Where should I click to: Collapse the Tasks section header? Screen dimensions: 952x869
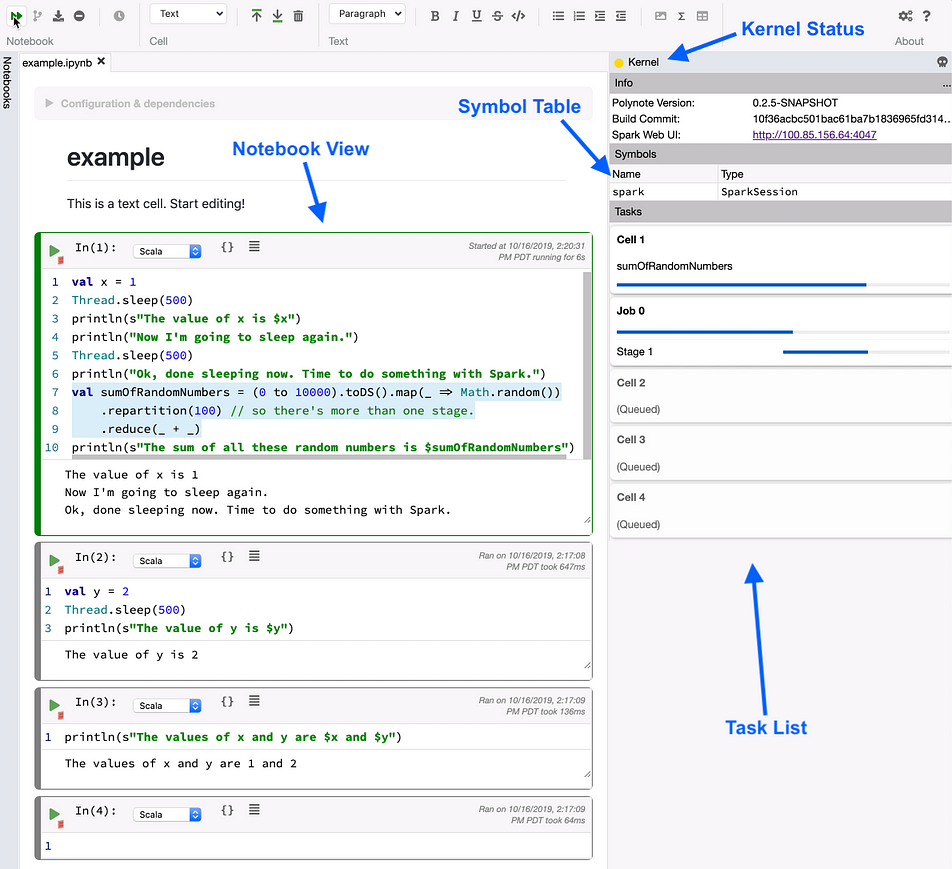click(780, 212)
